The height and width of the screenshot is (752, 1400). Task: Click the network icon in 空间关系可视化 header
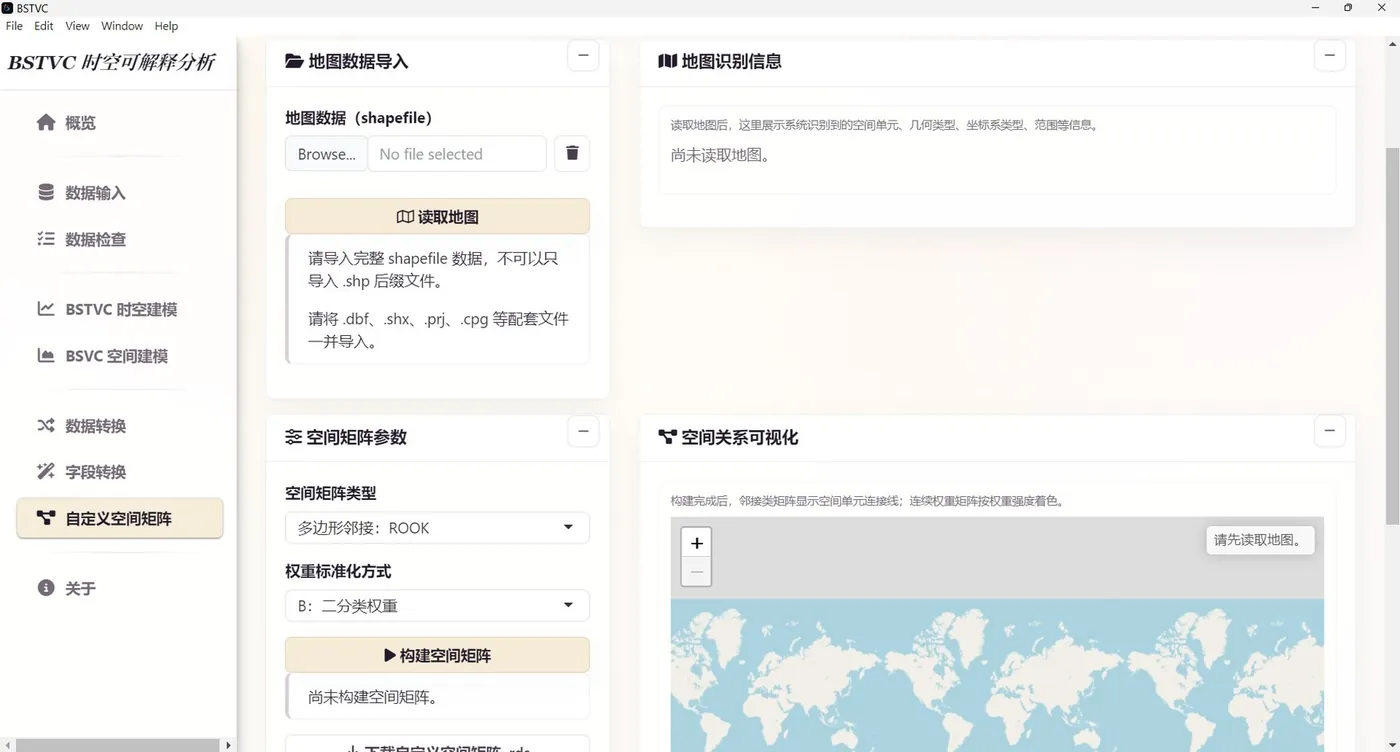(667, 437)
